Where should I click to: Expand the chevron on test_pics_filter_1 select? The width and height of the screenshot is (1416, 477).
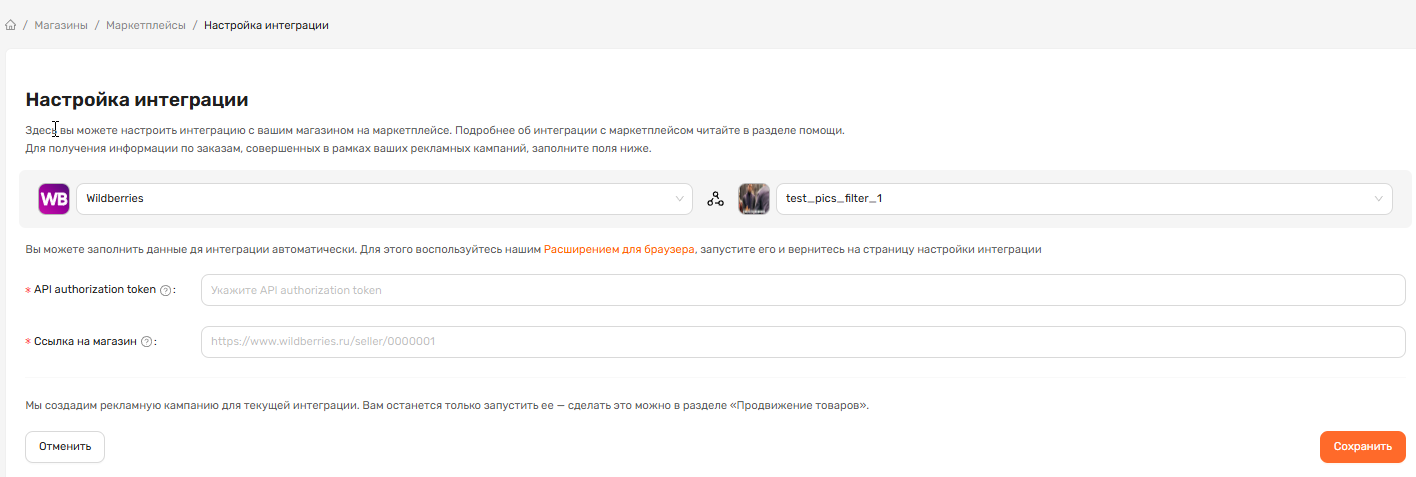pyautogui.click(x=1379, y=199)
